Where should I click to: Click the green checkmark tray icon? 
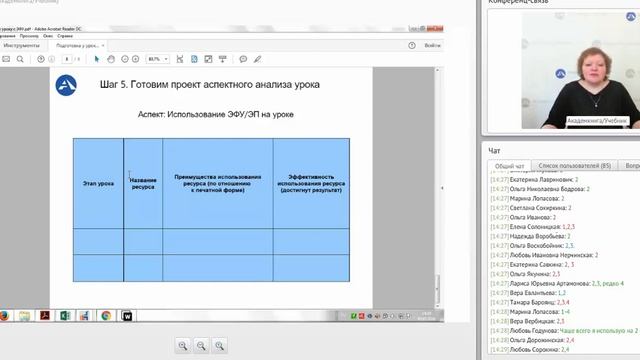click(x=354, y=316)
